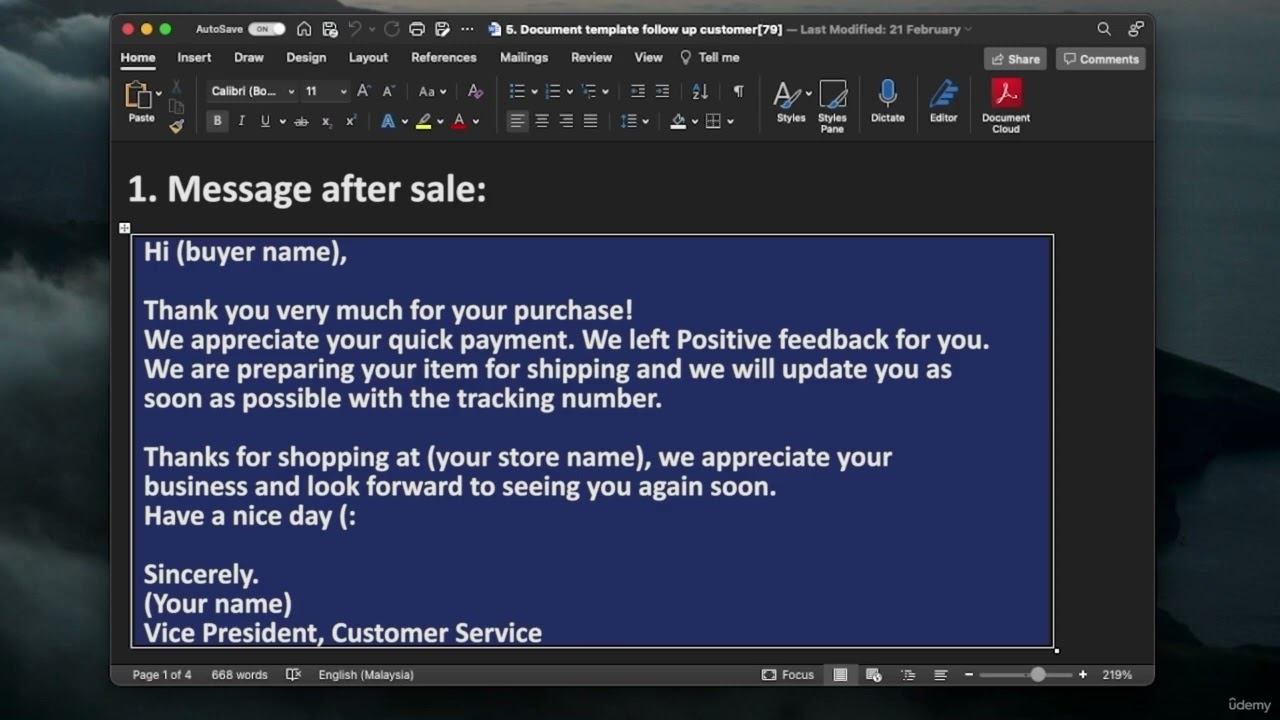
Task: Open the Styles Pane
Action: 832,107
